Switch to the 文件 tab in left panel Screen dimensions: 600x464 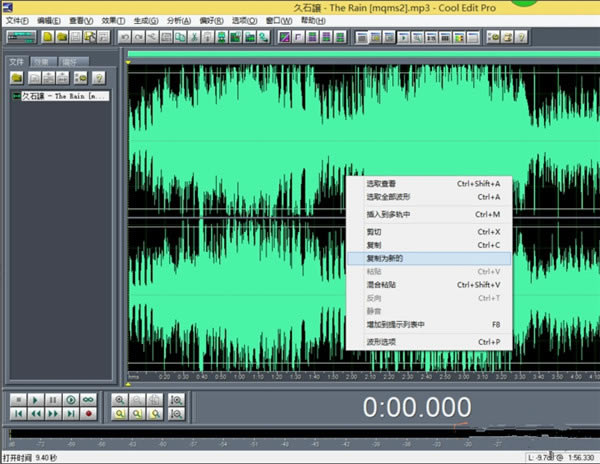16,61
